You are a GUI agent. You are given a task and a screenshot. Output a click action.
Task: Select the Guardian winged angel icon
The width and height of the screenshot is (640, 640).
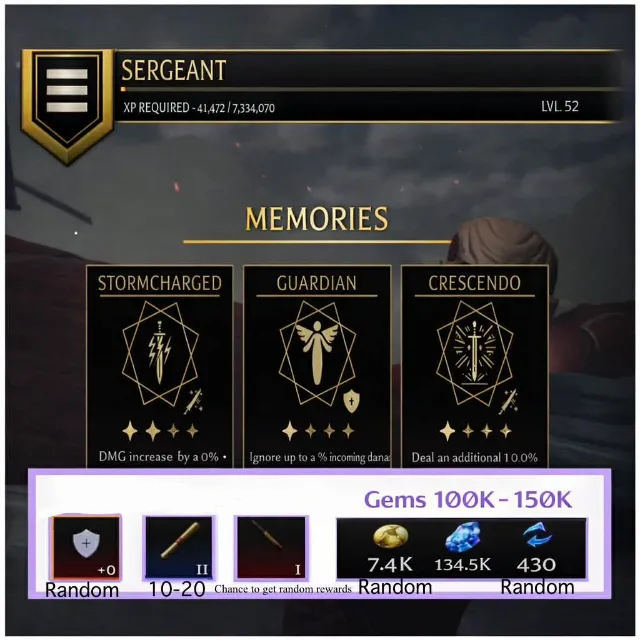(x=317, y=353)
